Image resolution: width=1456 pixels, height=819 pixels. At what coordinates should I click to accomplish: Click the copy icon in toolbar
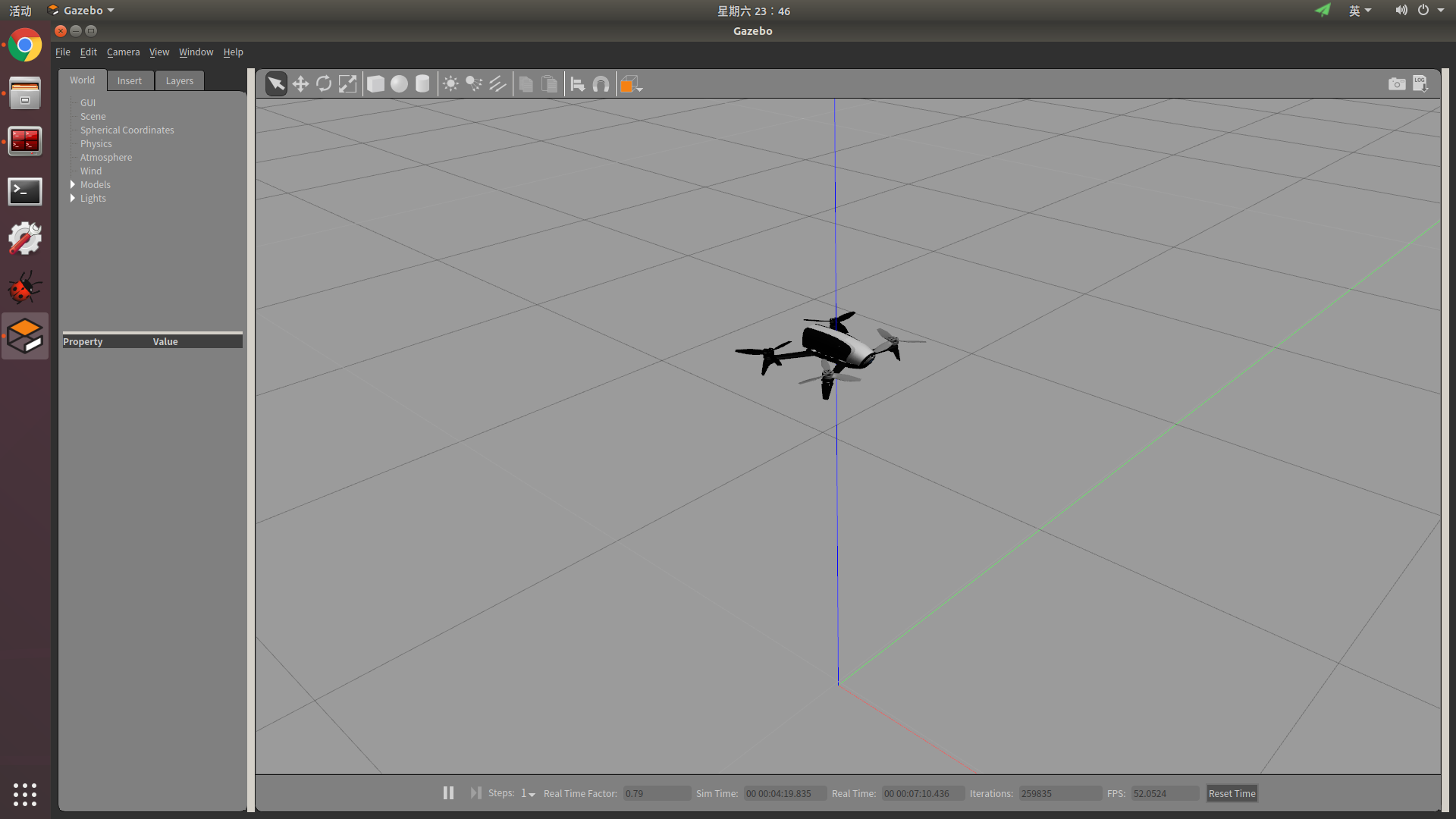pos(526,84)
